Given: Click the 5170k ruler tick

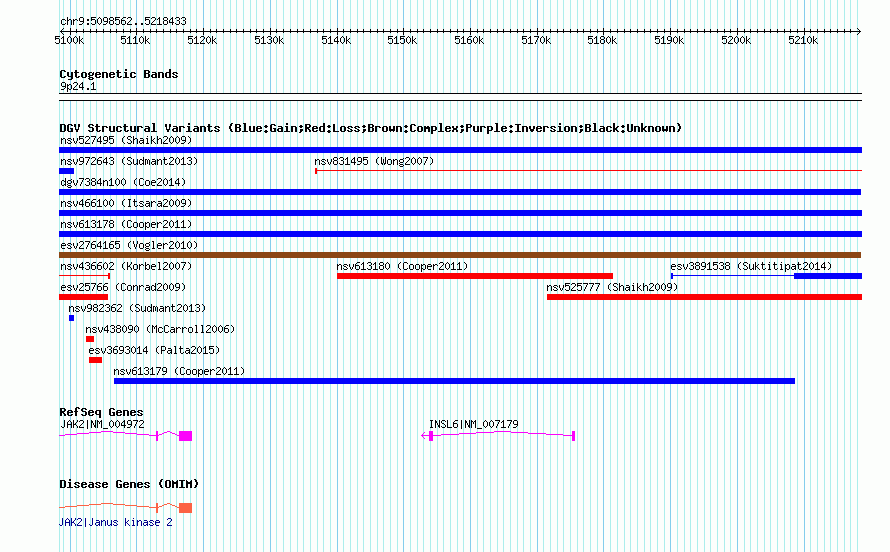Looking at the screenshot, I should pos(536,40).
